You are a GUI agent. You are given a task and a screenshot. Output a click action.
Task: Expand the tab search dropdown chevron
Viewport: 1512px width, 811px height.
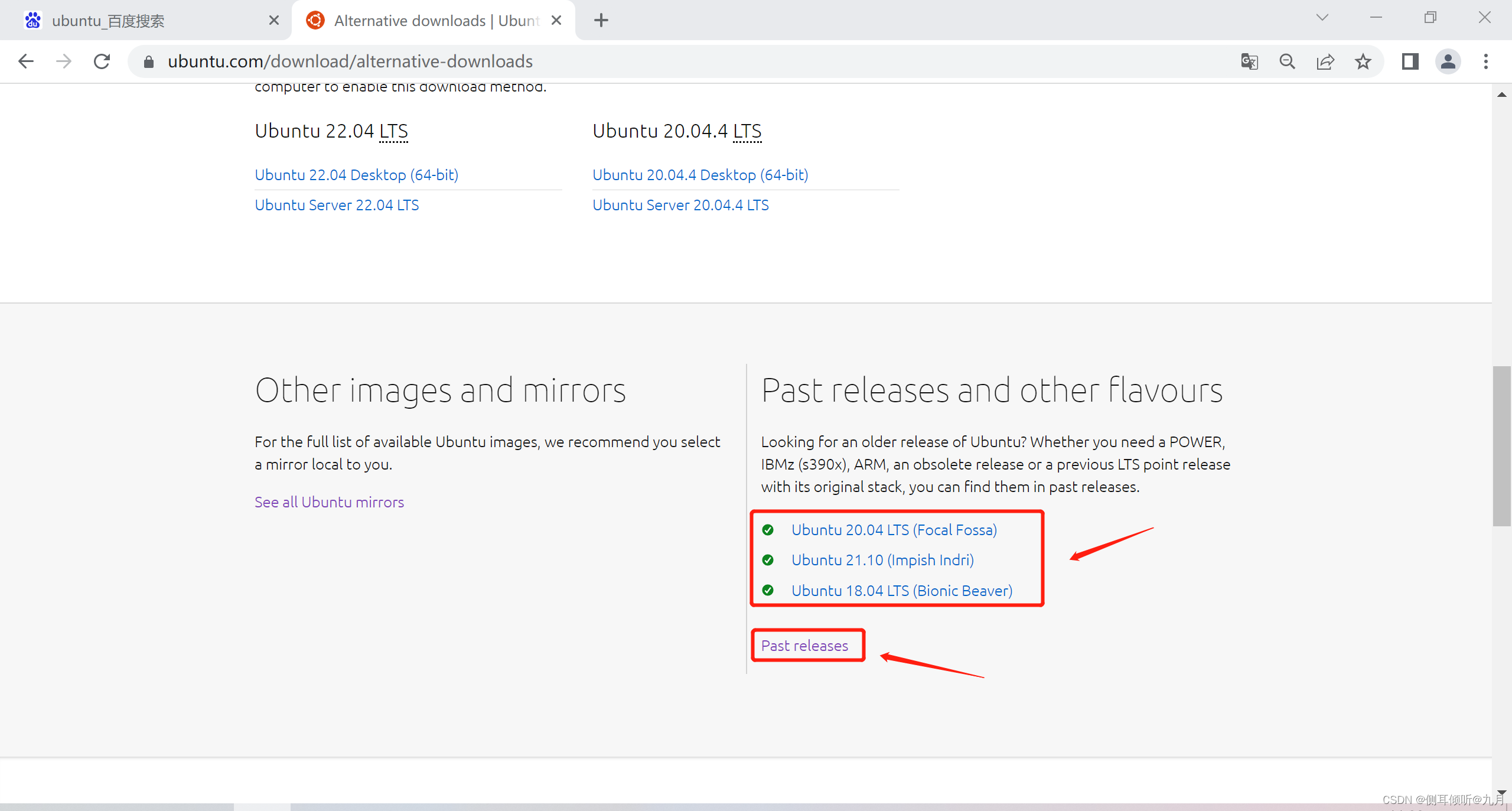pyautogui.click(x=1322, y=18)
